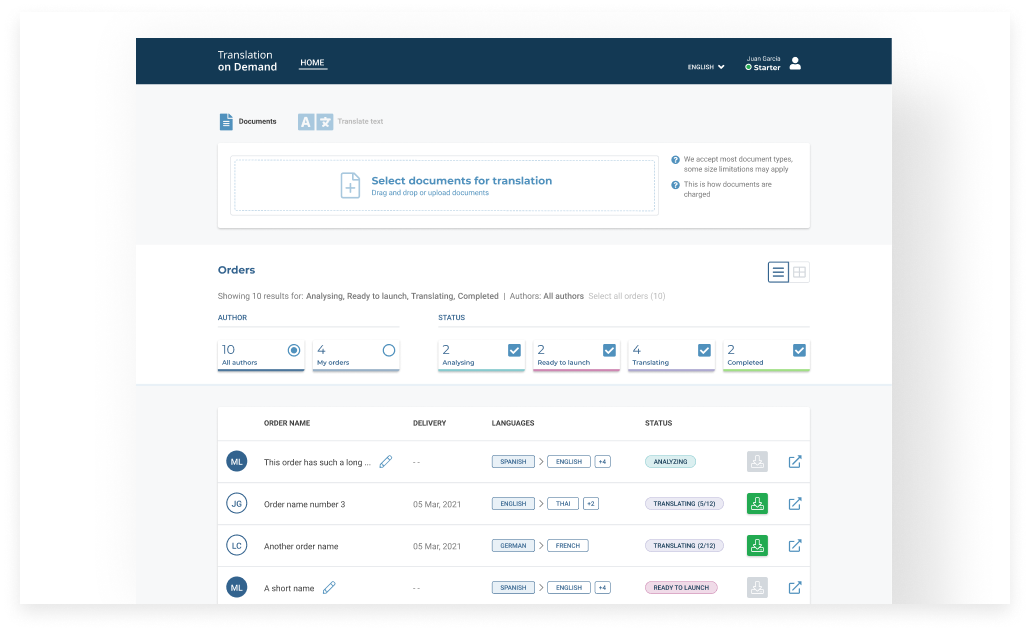This screenshot has width=1030, height=632.
Task: Click 'Order name number 3' text
Action: (x=304, y=505)
